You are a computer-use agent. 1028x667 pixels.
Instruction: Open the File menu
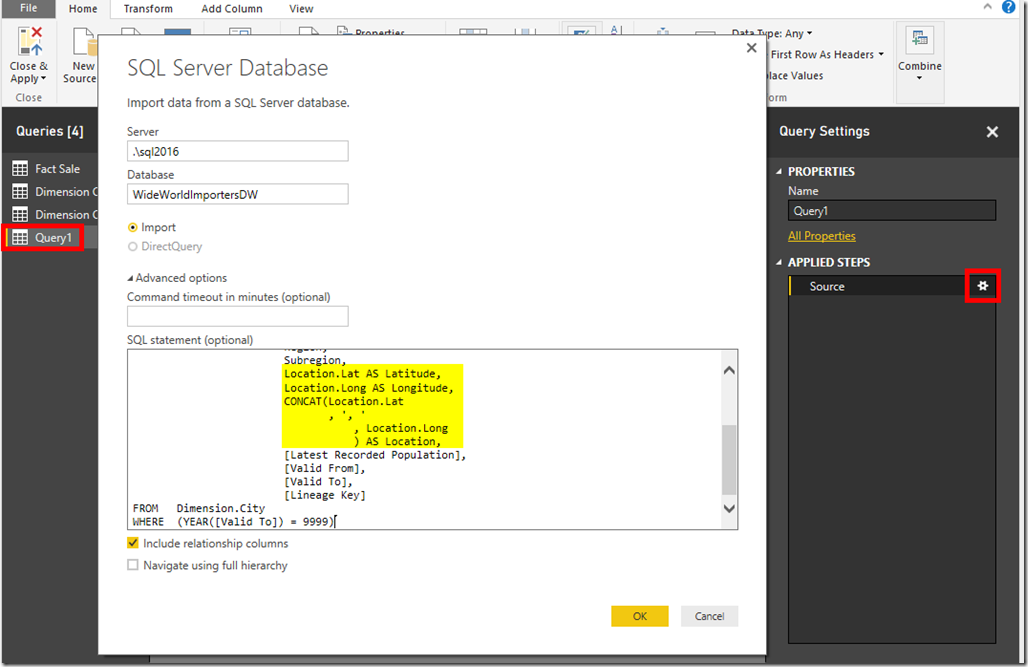[x=29, y=9]
